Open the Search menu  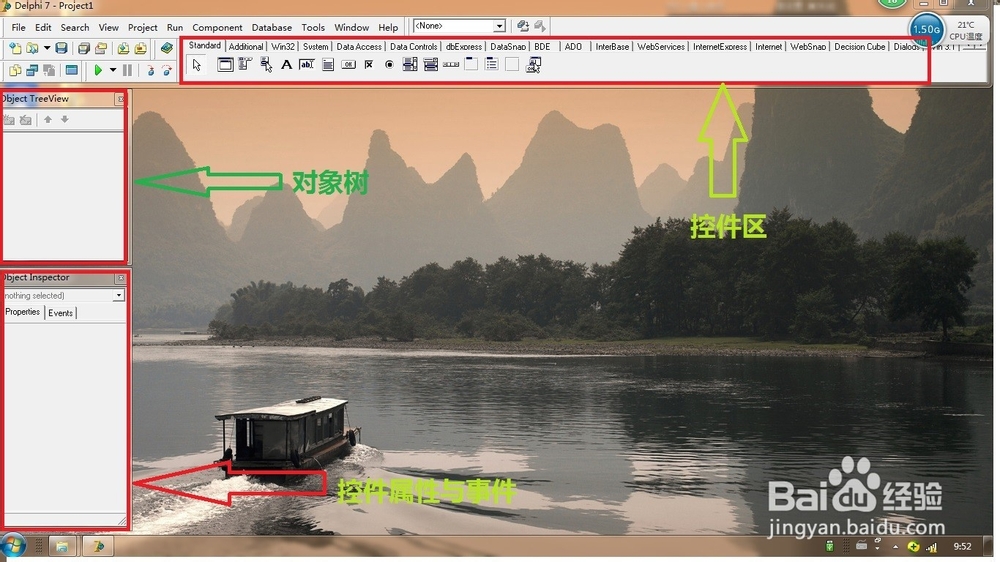coord(75,27)
